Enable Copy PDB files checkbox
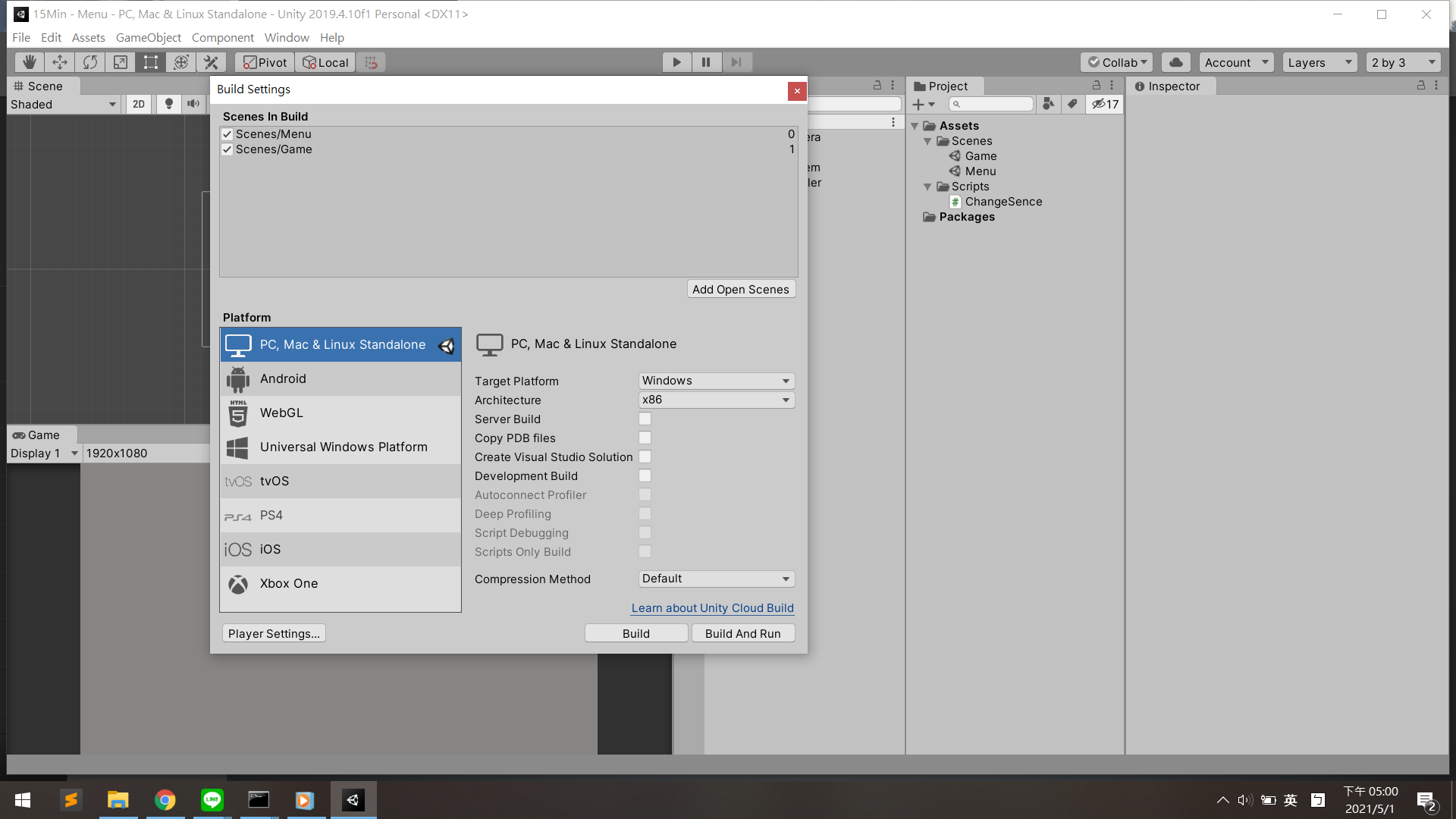This screenshot has width=1456, height=819. click(645, 438)
